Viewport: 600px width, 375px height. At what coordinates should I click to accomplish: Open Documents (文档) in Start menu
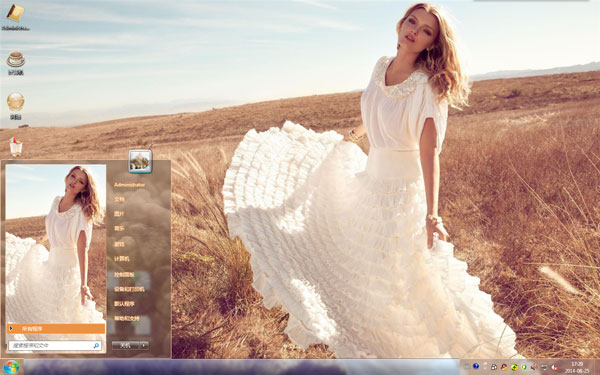pos(119,199)
